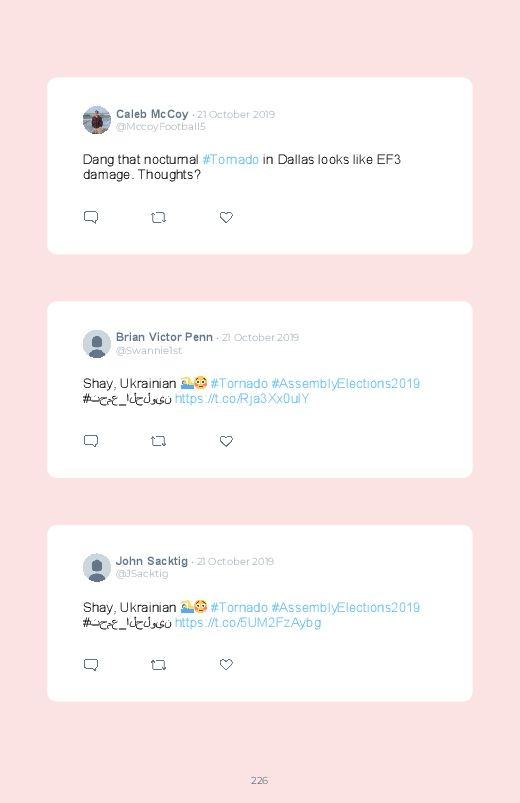The height and width of the screenshot is (803, 520).
Task: Open the @JSacktig handle
Action: [x=142, y=574]
